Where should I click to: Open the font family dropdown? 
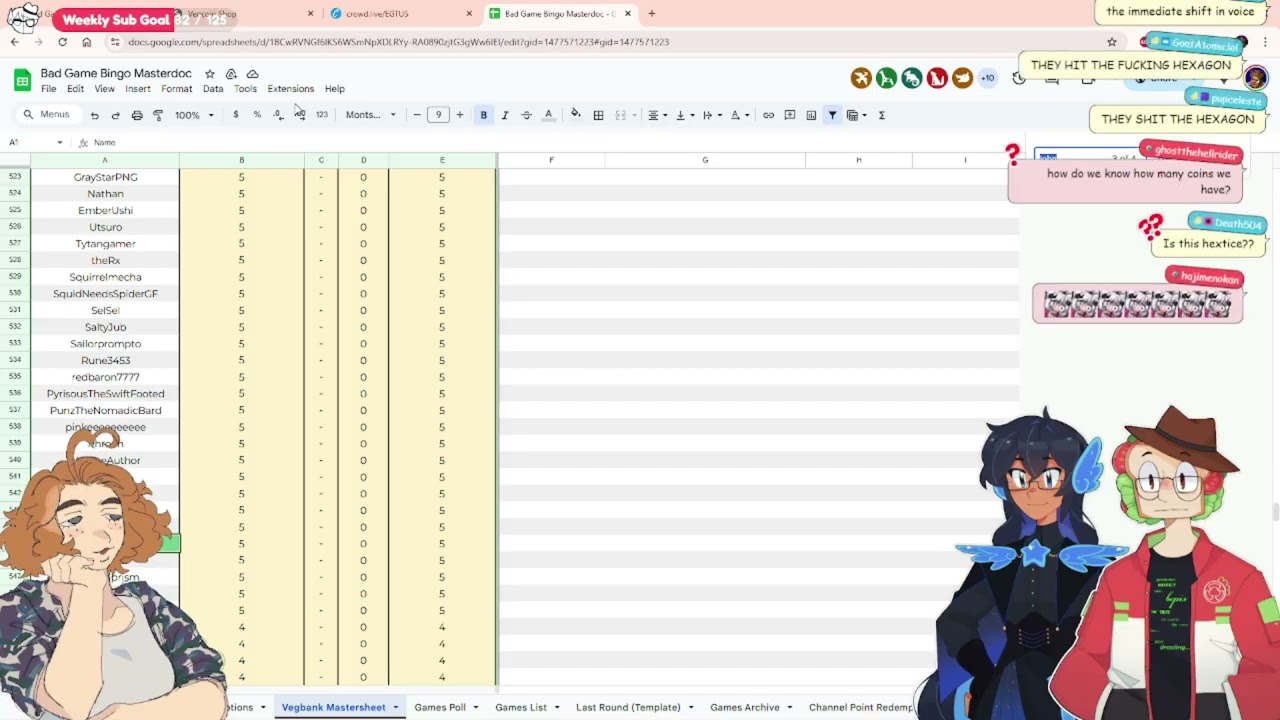pos(370,115)
